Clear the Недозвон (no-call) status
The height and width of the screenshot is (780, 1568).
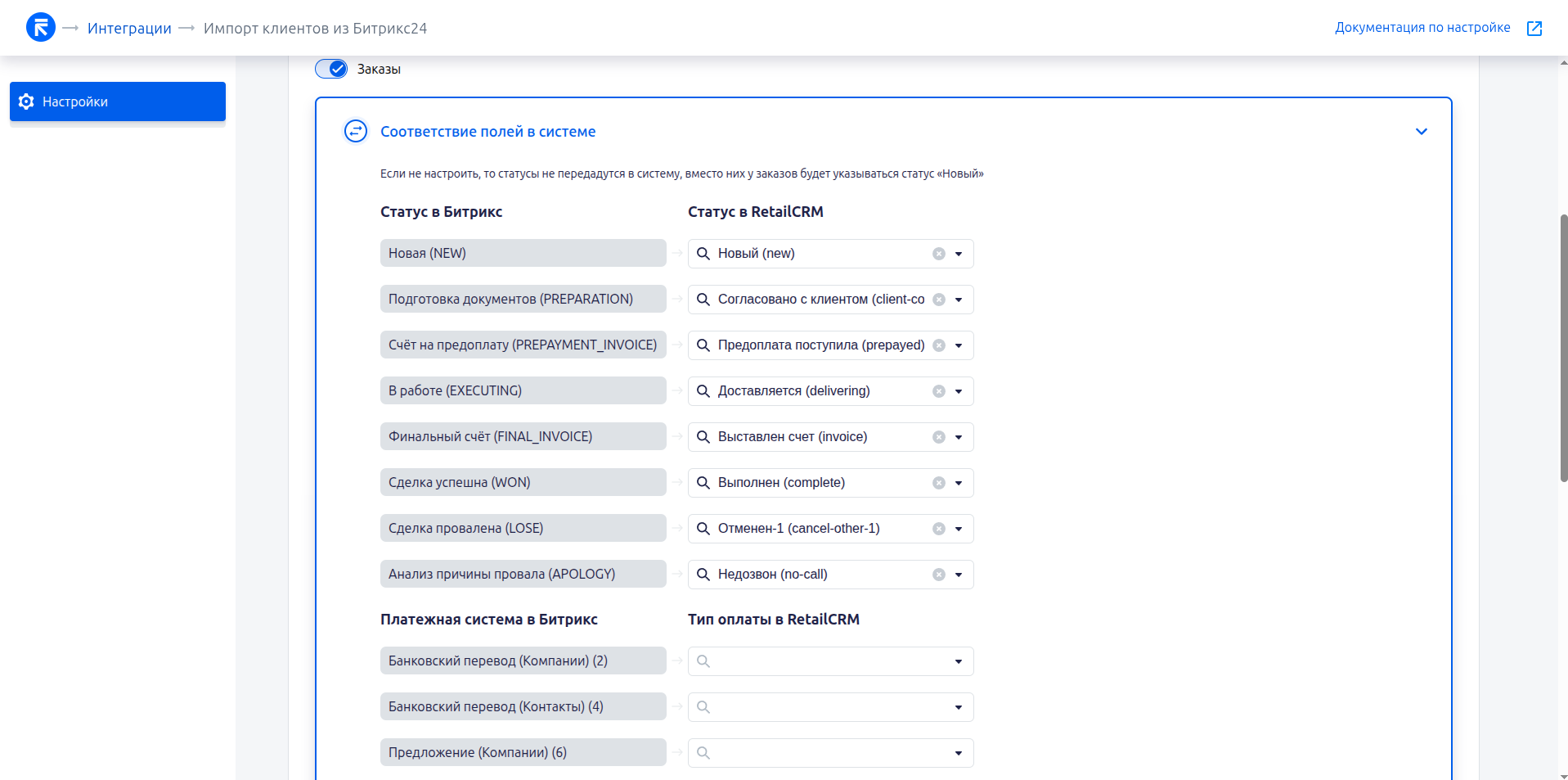(939, 575)
